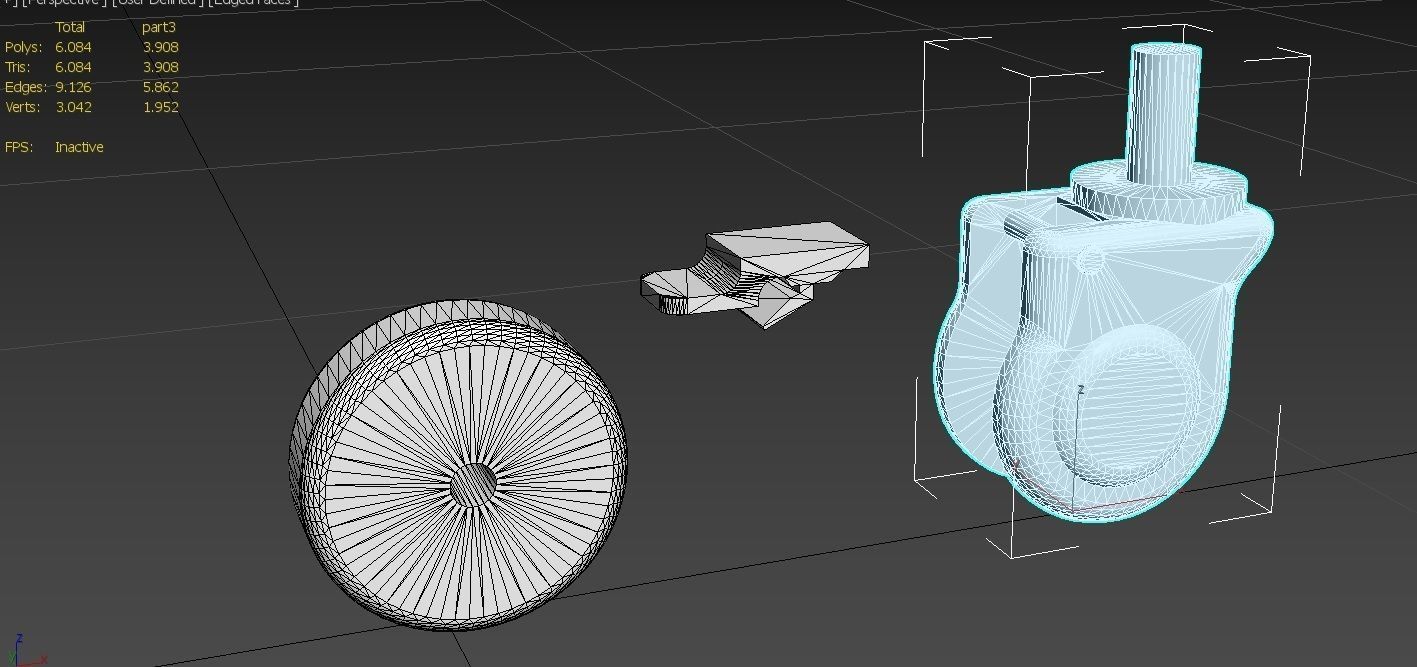Screen dimensions: 1417x667
Task: Click the total verts value 3.042
Action: pos(73,107)
